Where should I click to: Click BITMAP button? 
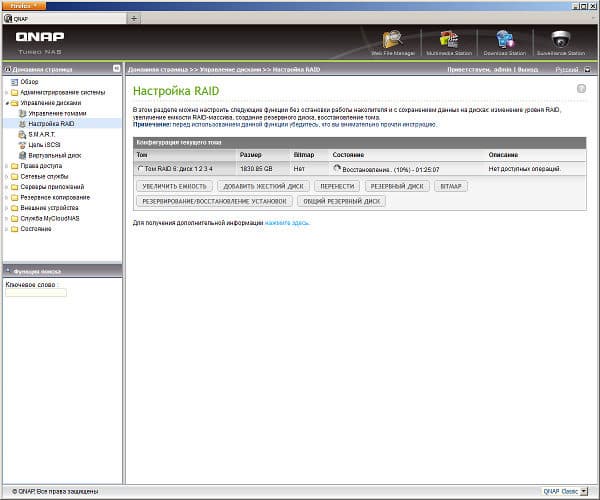[x=451, y=186]
